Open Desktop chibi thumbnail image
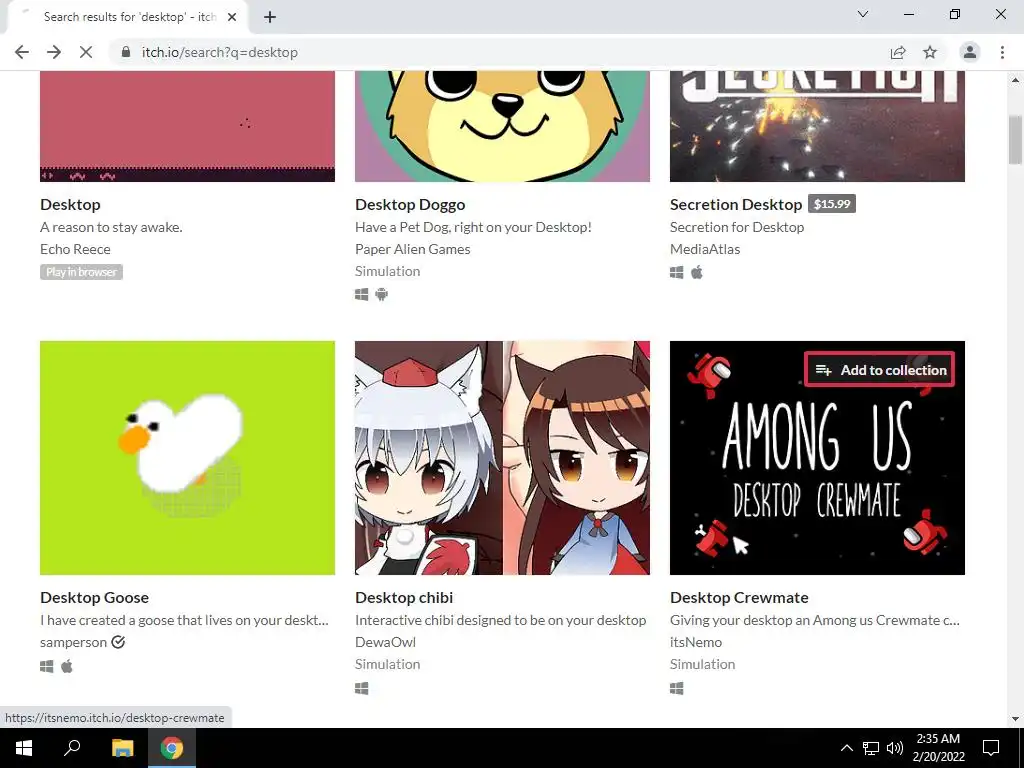This screenshot has height=768, width=1024. point(502,458)
